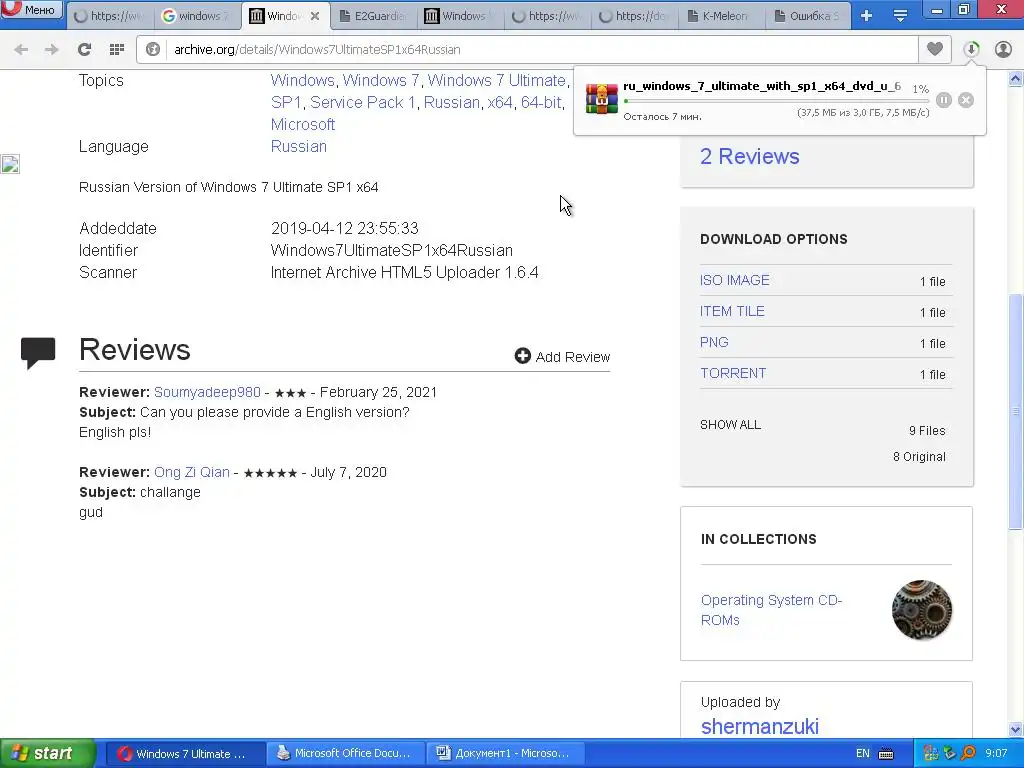Screen dimensions: 1024x768
Task: Download the PNG file
Action: coord(714,342)
